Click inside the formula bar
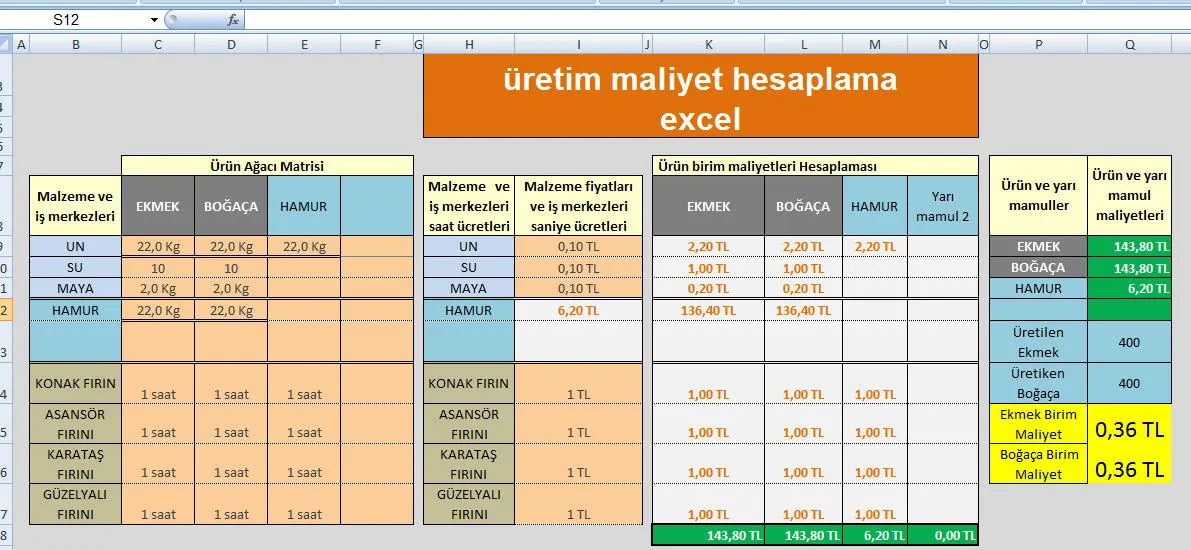 click(700, 19)
